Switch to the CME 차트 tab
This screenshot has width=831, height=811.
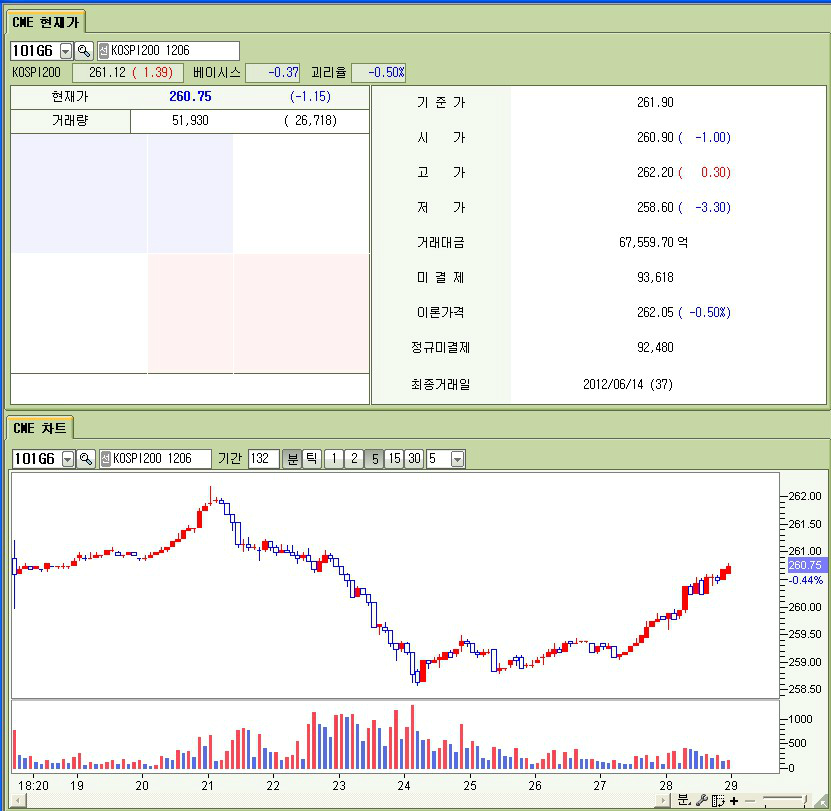[40, 428]
